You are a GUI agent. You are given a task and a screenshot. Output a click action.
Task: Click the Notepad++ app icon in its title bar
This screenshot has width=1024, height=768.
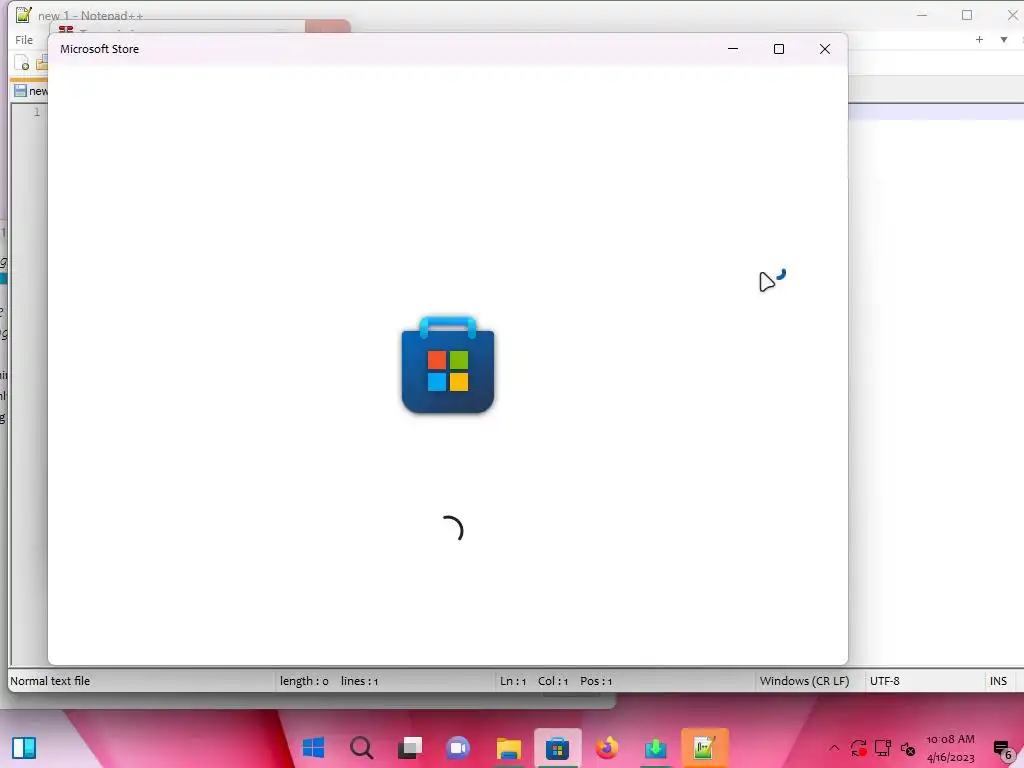pyautogui.click(x=24, y=14)
